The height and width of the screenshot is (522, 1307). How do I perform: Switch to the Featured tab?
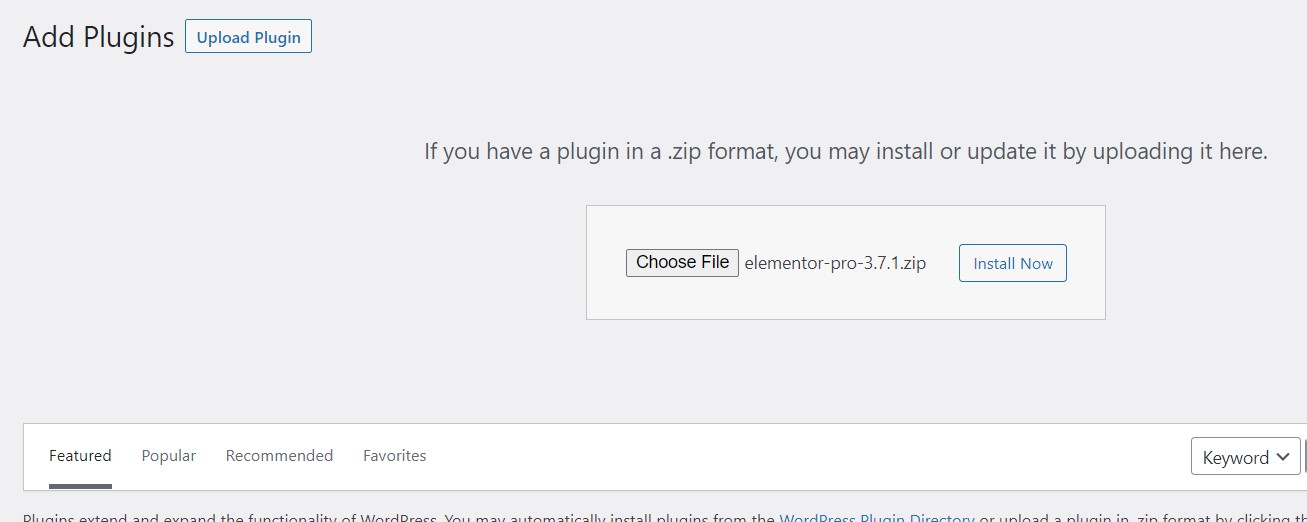(80, 456)
